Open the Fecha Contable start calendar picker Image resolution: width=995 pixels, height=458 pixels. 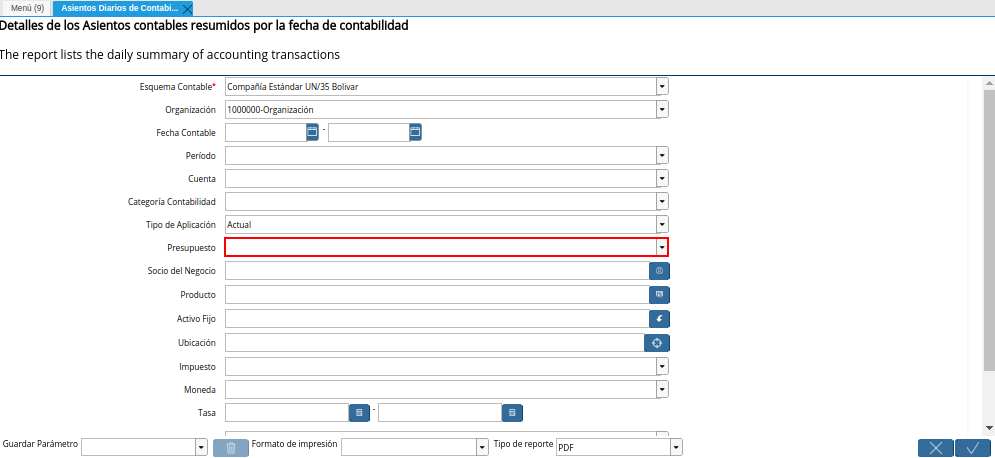point(312,132)
